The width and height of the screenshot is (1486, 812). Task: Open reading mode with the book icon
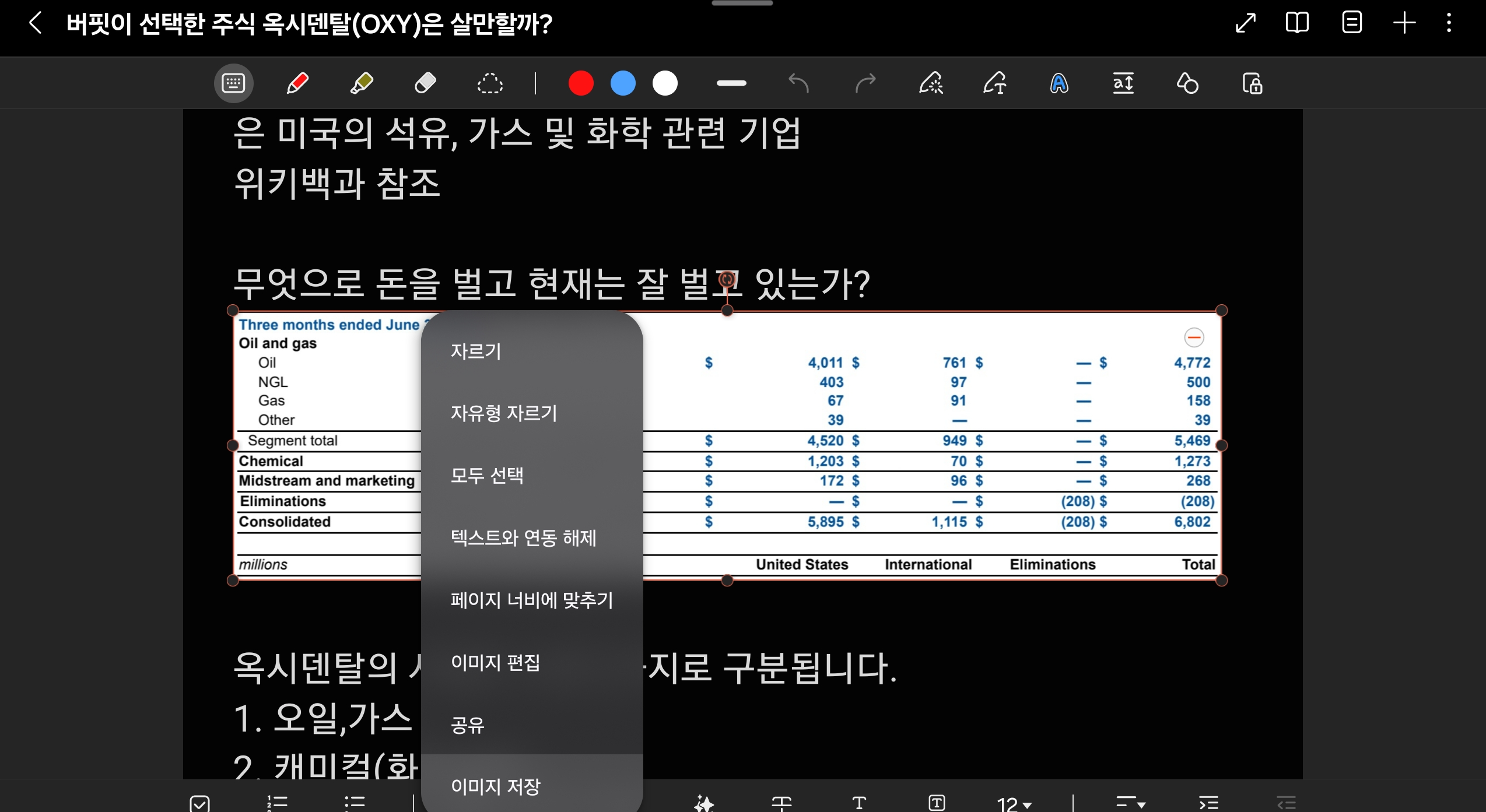pos(1297,23)
